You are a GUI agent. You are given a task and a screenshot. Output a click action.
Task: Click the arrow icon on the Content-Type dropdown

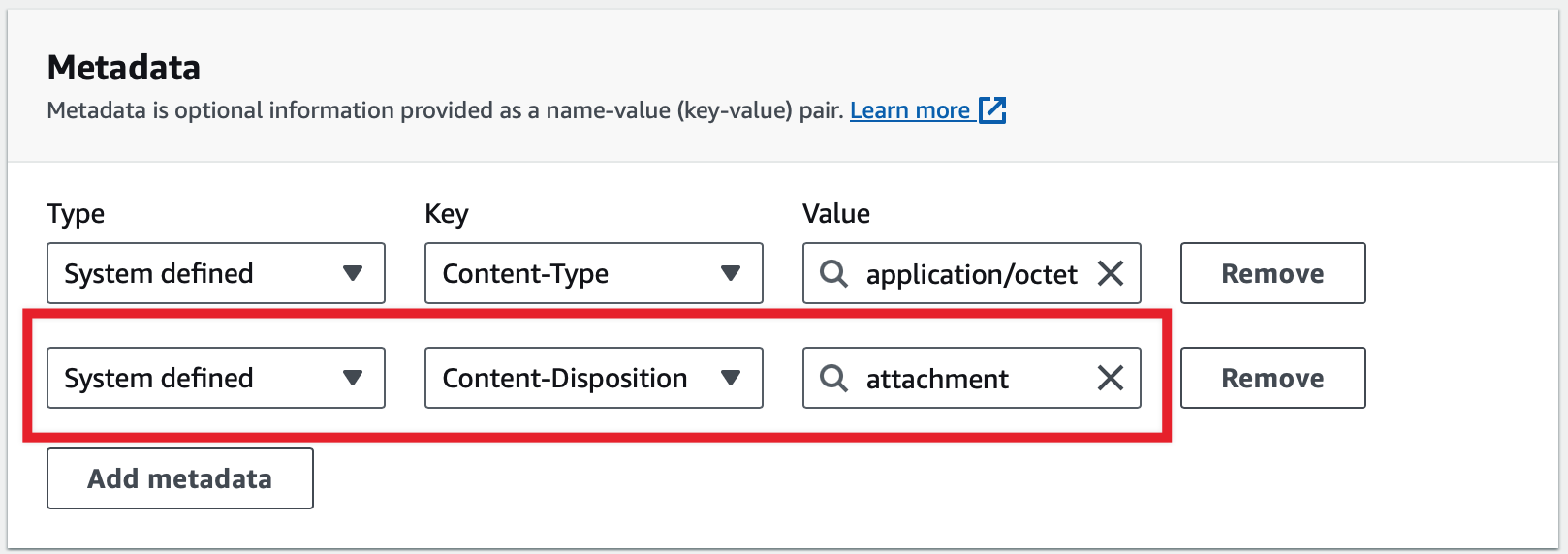(x=731, y=274)
